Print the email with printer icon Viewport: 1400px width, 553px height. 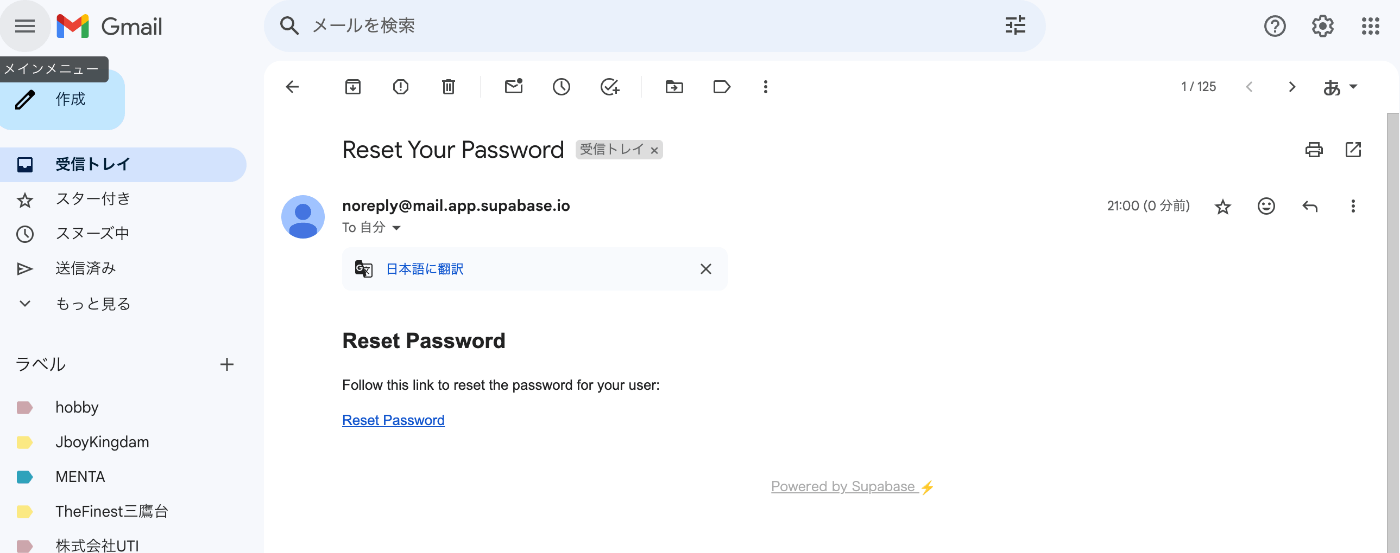1314,150
